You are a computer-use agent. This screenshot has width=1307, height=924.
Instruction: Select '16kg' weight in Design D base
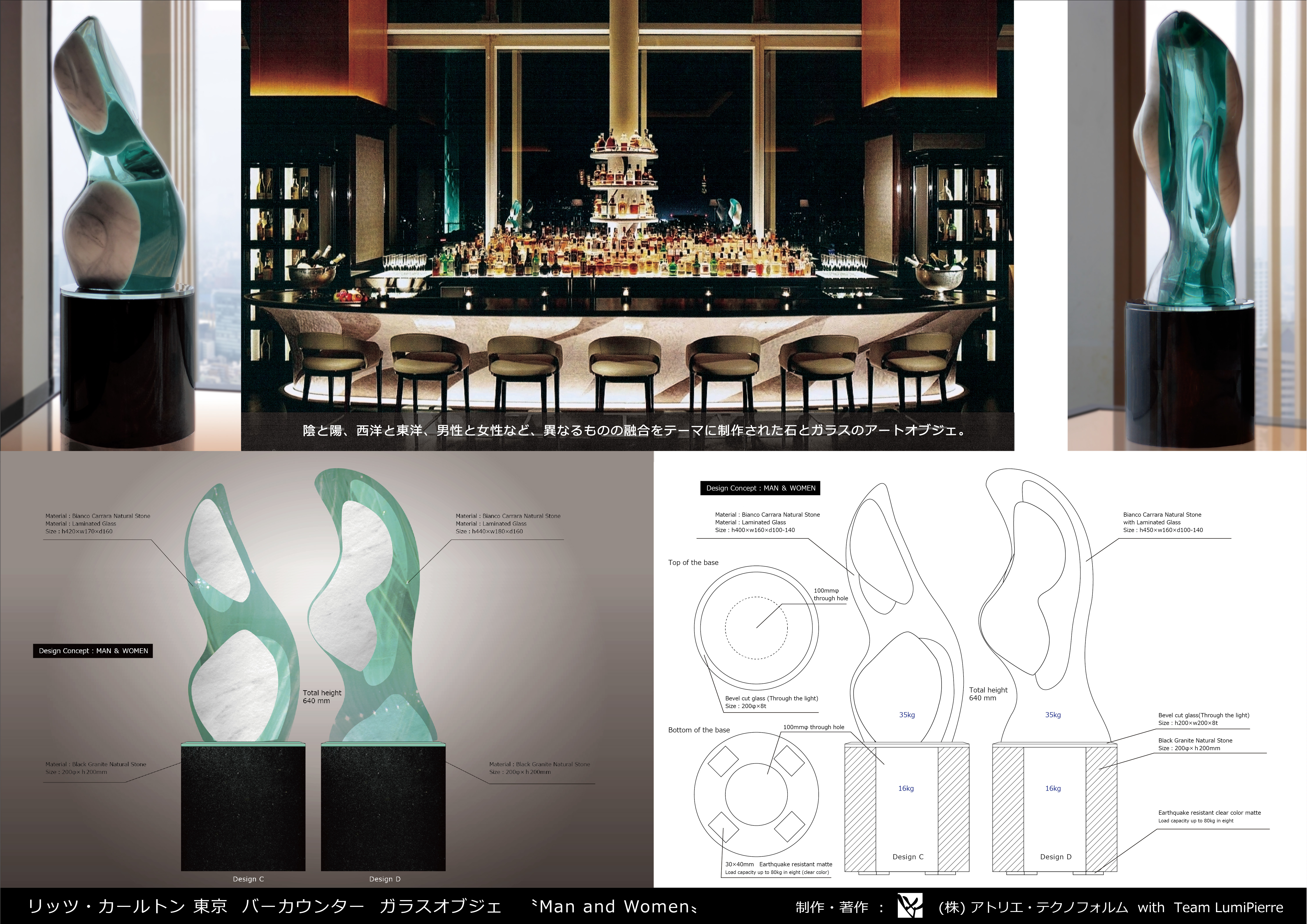point(1053,789)
